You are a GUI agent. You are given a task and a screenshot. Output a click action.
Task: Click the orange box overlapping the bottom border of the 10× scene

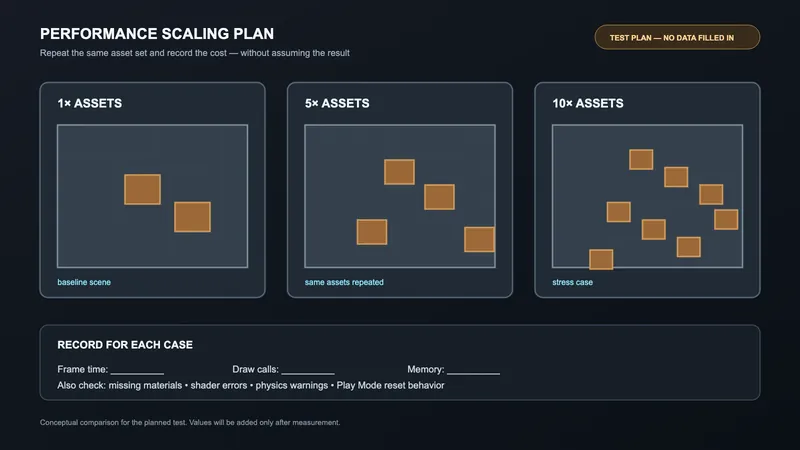[x=601, y=259]
